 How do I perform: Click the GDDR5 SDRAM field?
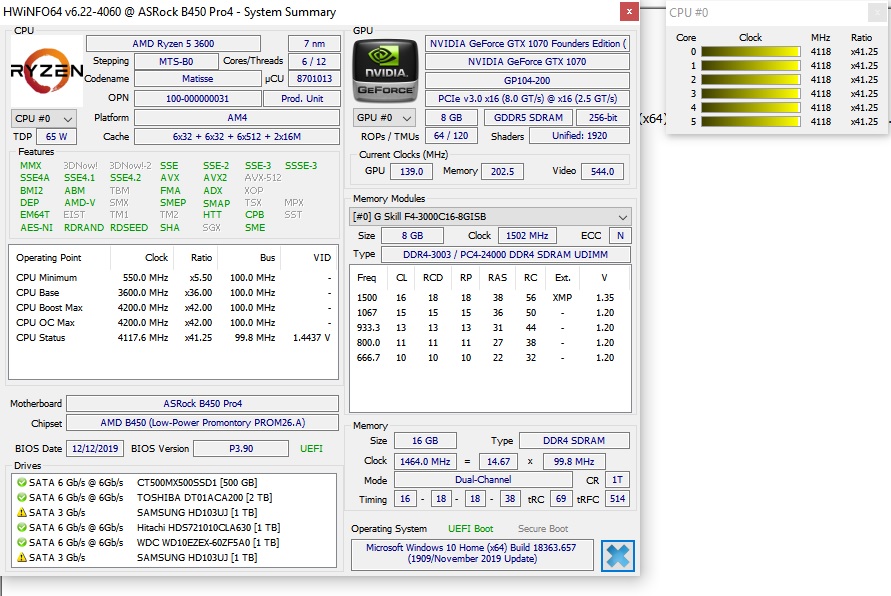[x=528, y=118]
